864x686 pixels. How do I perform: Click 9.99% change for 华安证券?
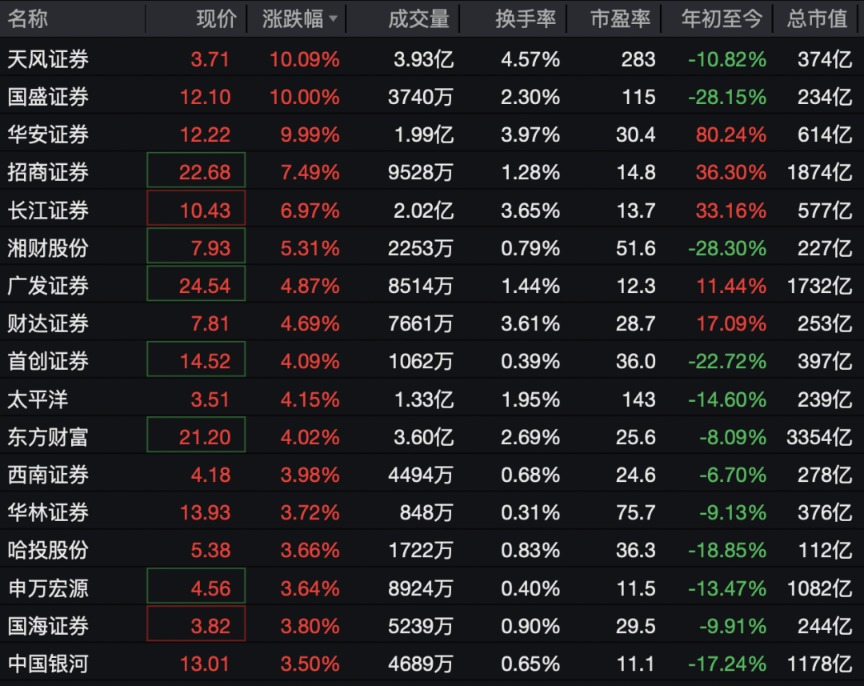[x=310, y=135]
